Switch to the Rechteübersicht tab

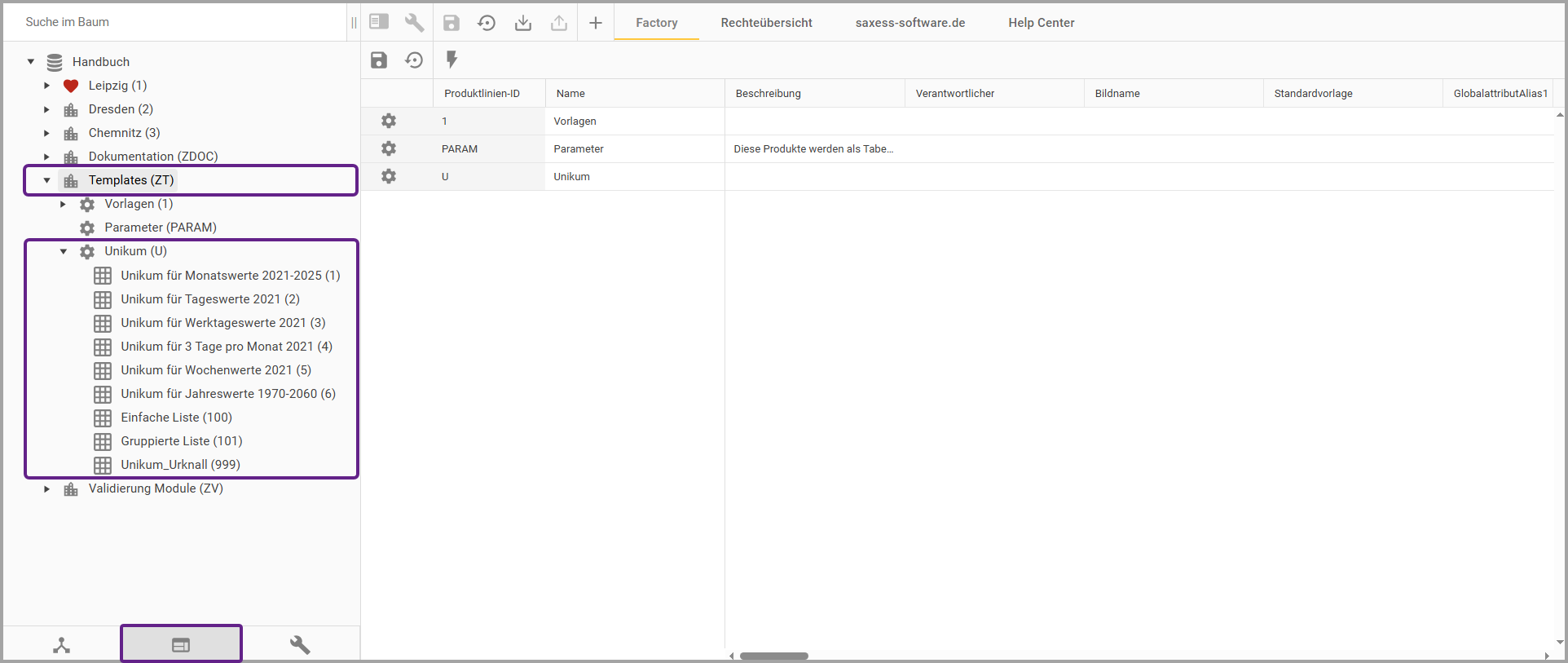(766, 23)
